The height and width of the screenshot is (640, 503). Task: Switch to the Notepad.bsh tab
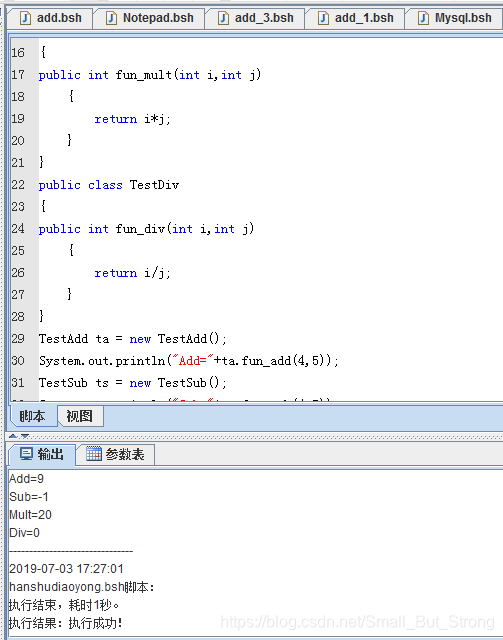149,18
